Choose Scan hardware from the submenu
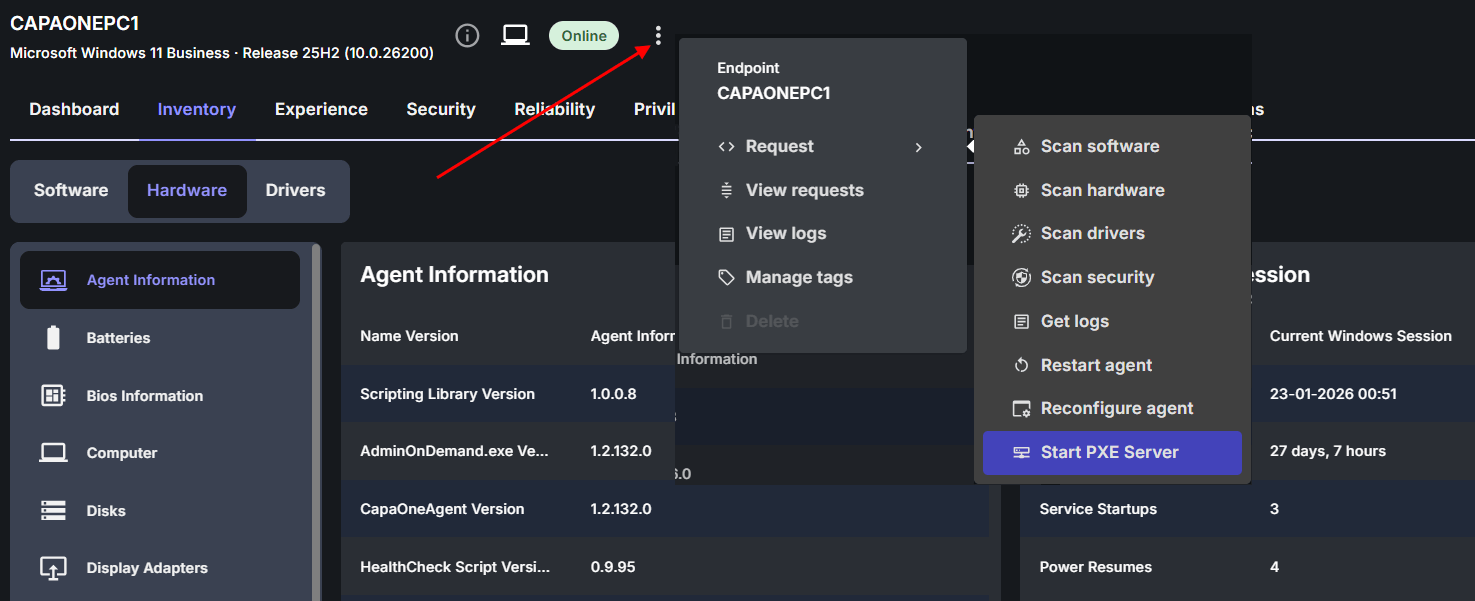Image resolution: width=1475 pixels, height=601 pixels. [1112, 190]
